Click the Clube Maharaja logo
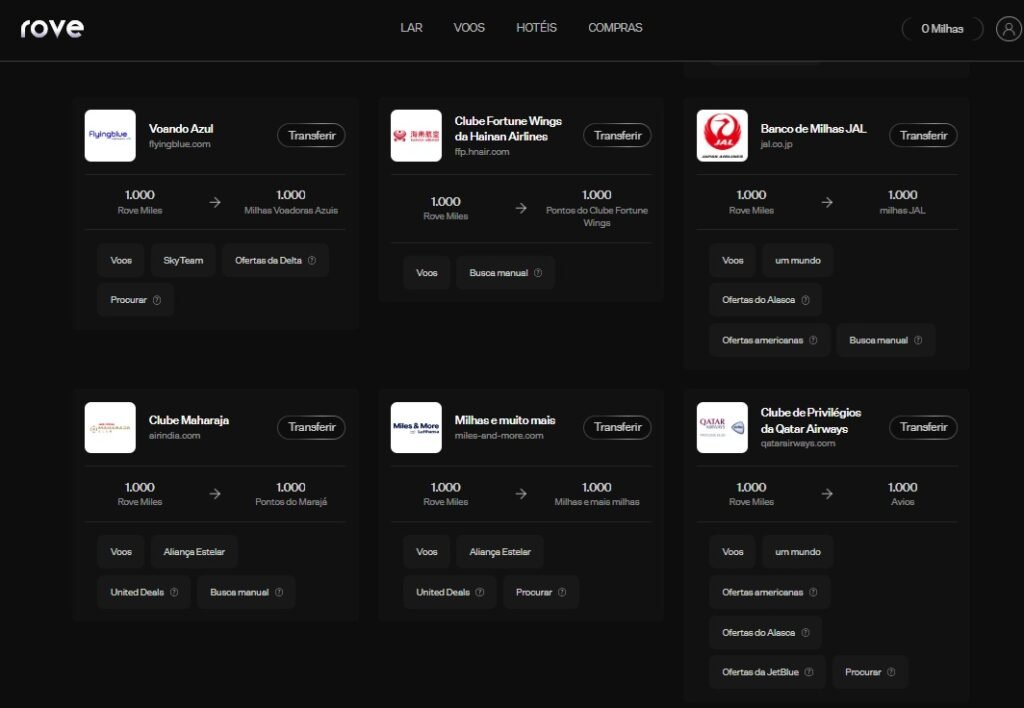Image resolution: width=1024 pixels, height=708 pixels. tap(110, 428)
